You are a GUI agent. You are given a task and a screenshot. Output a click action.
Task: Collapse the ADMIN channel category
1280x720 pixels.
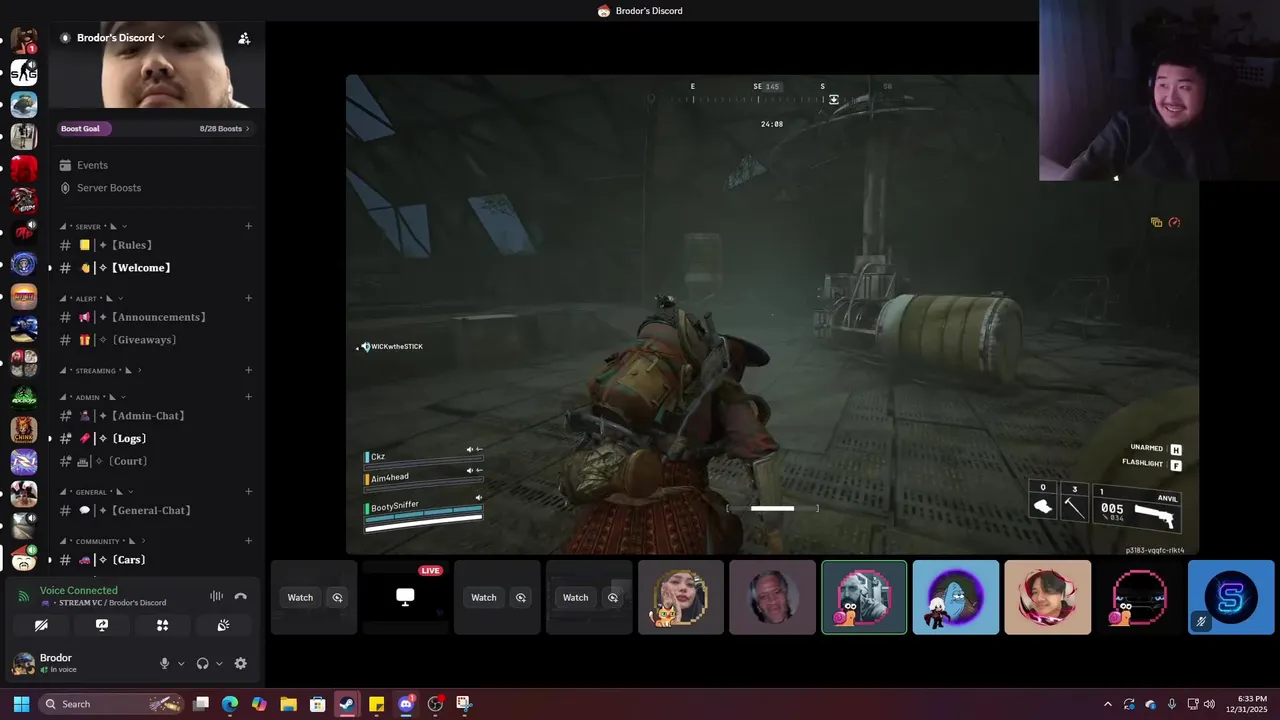click(92, 397)
